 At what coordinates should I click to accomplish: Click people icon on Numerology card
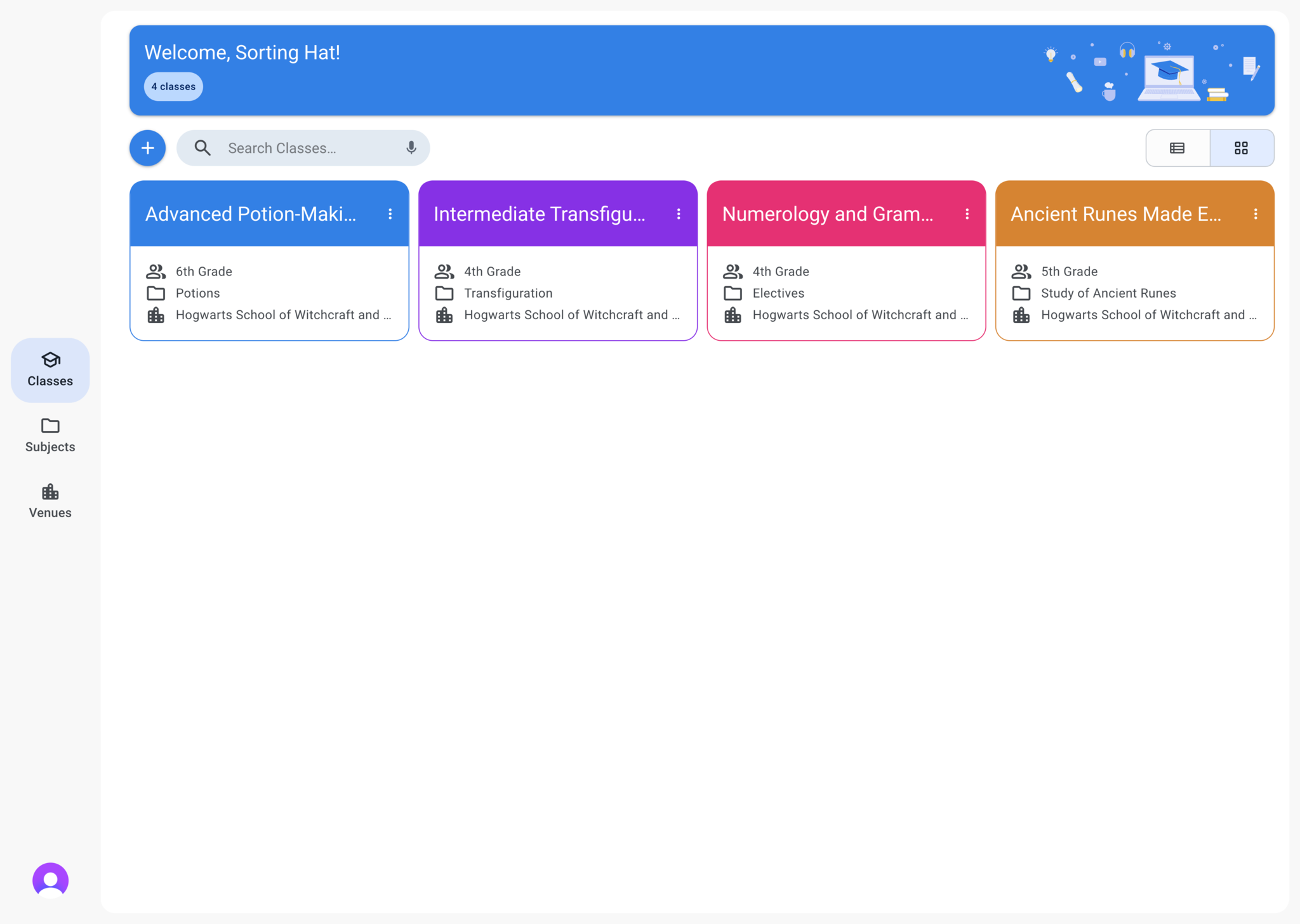click(x=733, y=272)
